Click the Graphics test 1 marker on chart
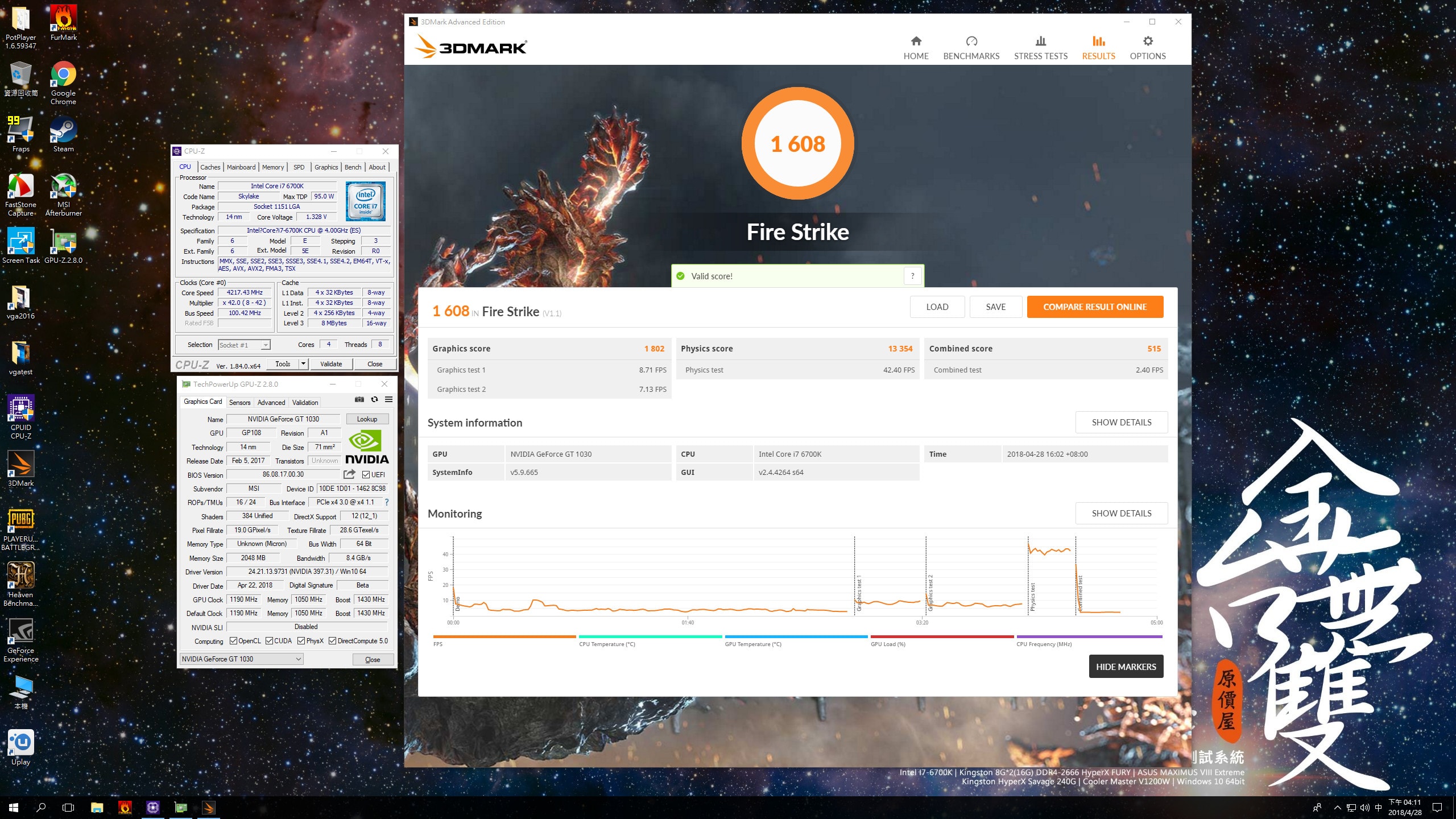 tap(859, 593)
